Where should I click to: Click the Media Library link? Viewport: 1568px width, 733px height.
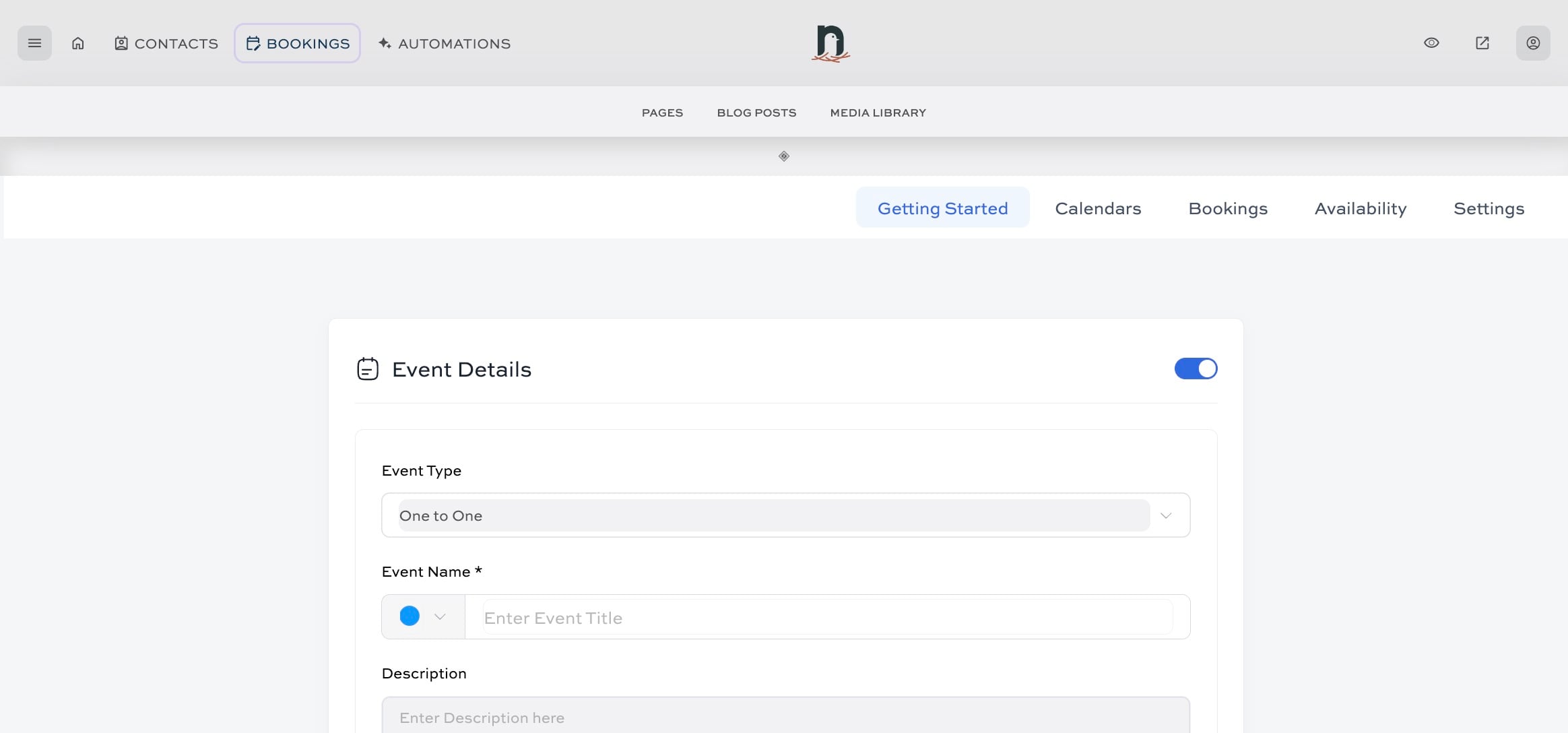pos(878,113)
